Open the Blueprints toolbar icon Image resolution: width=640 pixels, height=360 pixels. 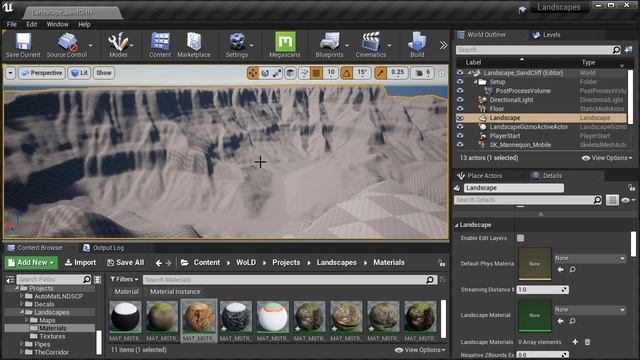pos(329,45)
